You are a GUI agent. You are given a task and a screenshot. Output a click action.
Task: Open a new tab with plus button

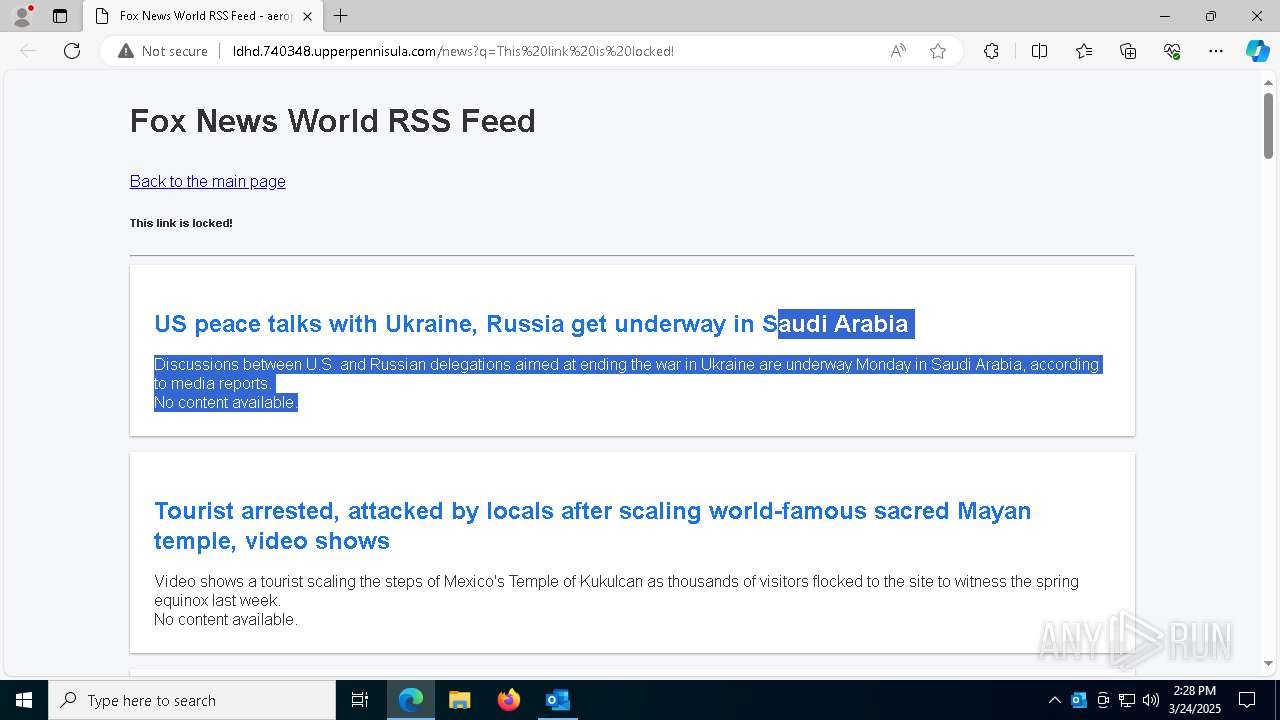[x=341, y=16]
